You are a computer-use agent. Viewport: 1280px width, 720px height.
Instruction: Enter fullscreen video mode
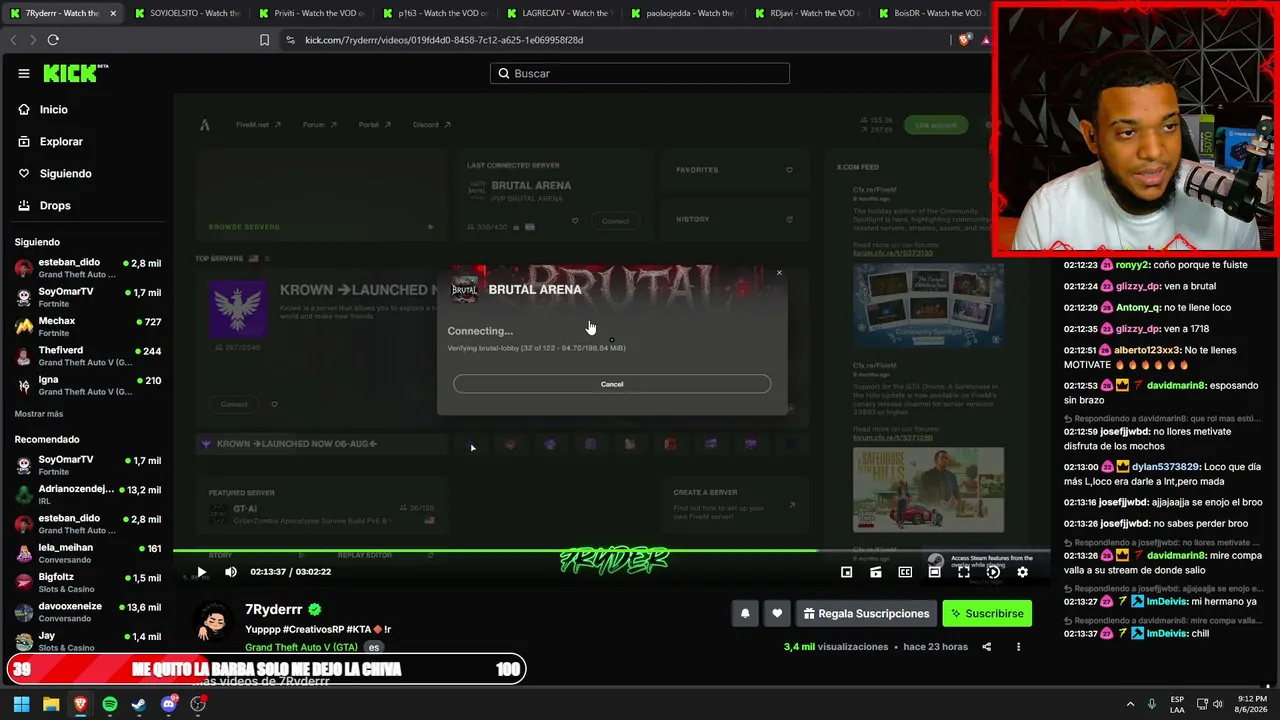click(964, 572)
